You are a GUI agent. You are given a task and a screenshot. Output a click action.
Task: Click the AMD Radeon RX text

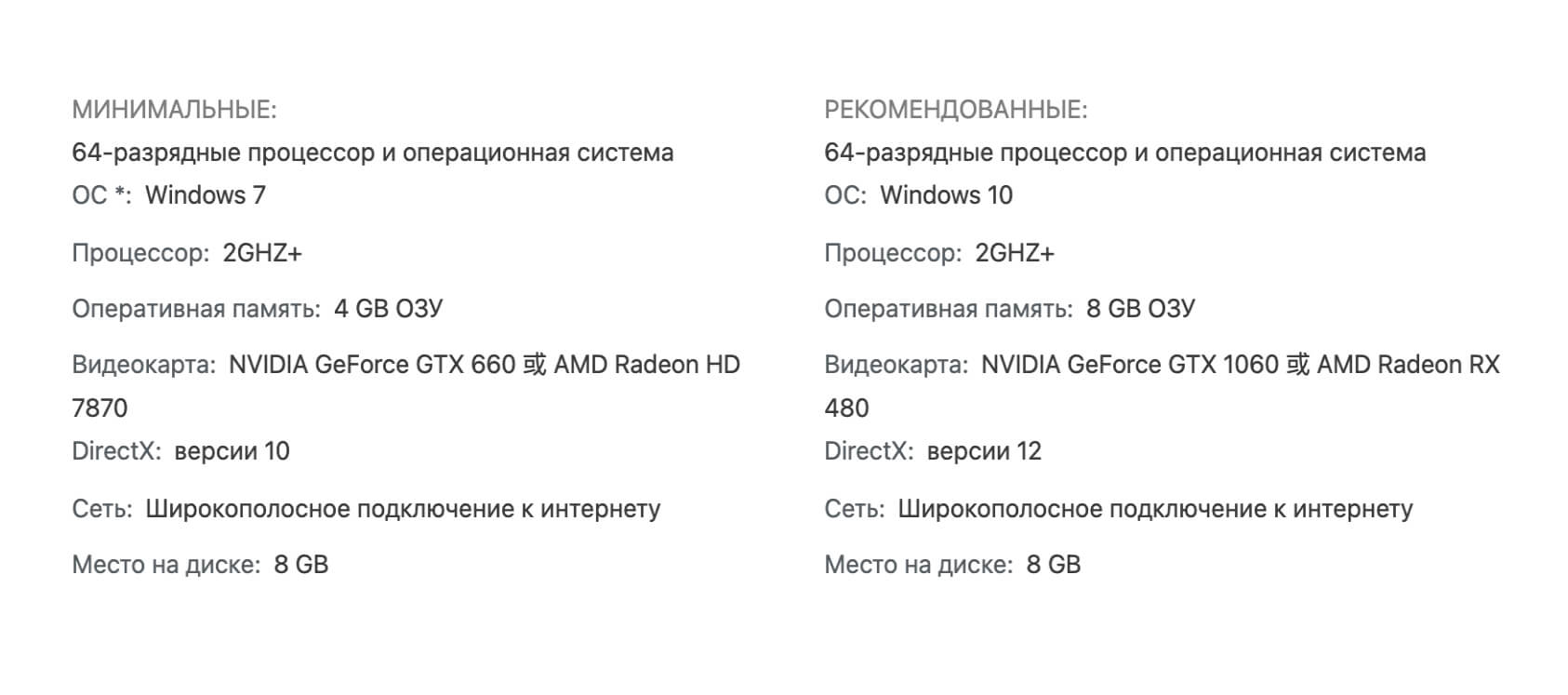pyautogui.click(x=1408, y=365)
